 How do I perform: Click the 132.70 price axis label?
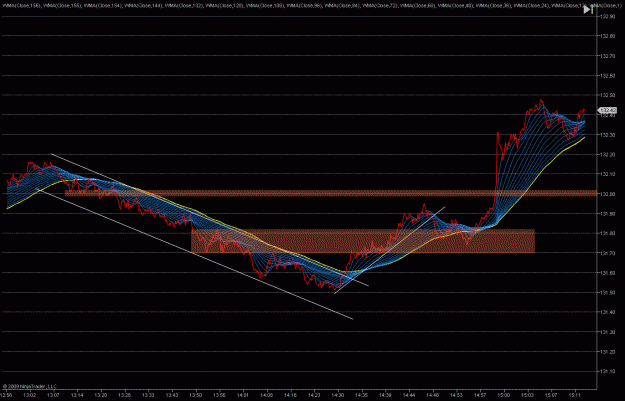click(607, 56)
